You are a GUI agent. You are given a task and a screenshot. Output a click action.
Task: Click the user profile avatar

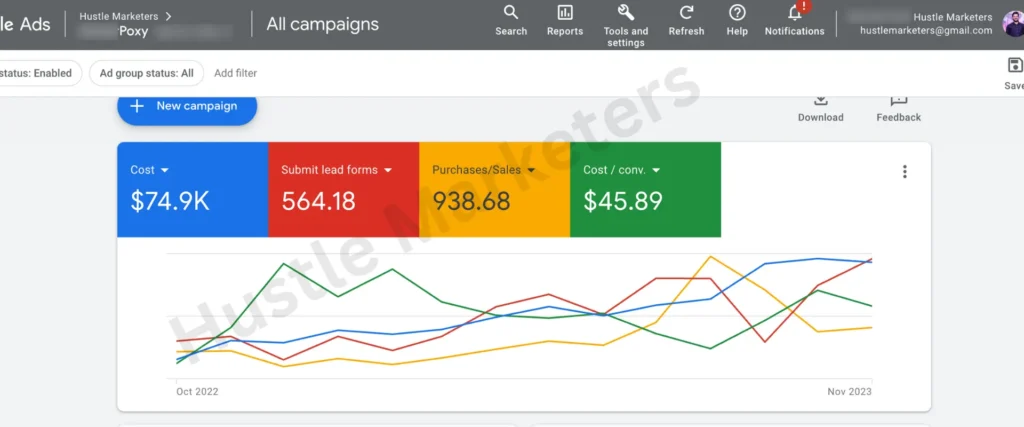click(x=1011, y=23)
